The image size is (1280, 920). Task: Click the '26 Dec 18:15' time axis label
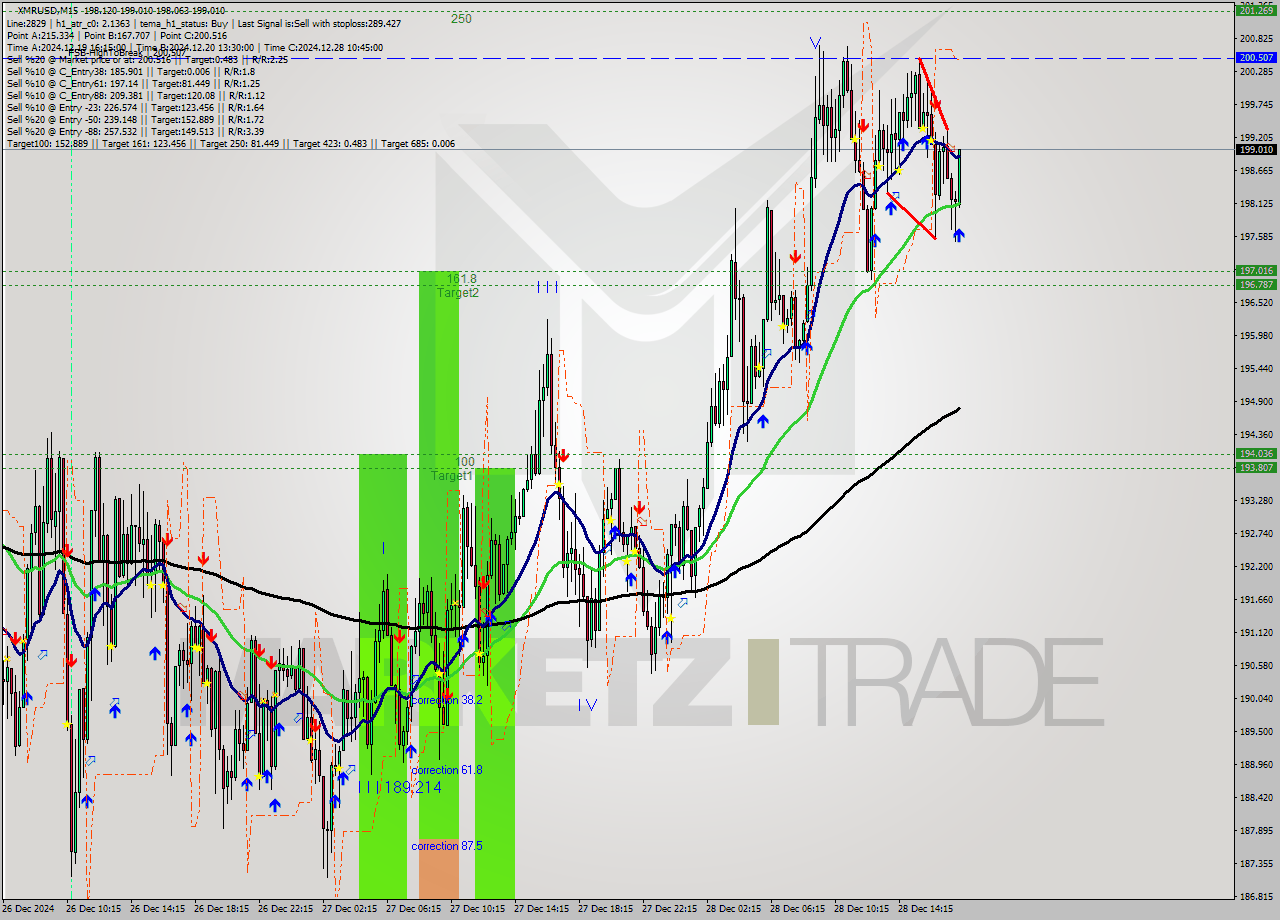point(221,909)
